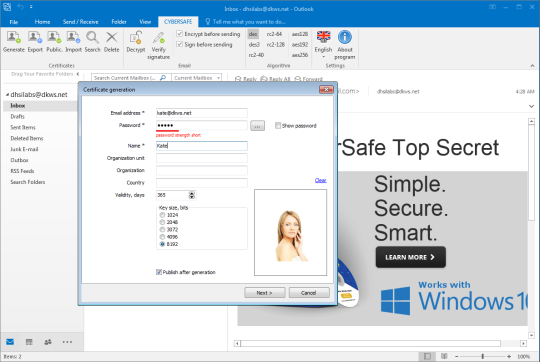Switch to the Folder tab

pos(119,22)
